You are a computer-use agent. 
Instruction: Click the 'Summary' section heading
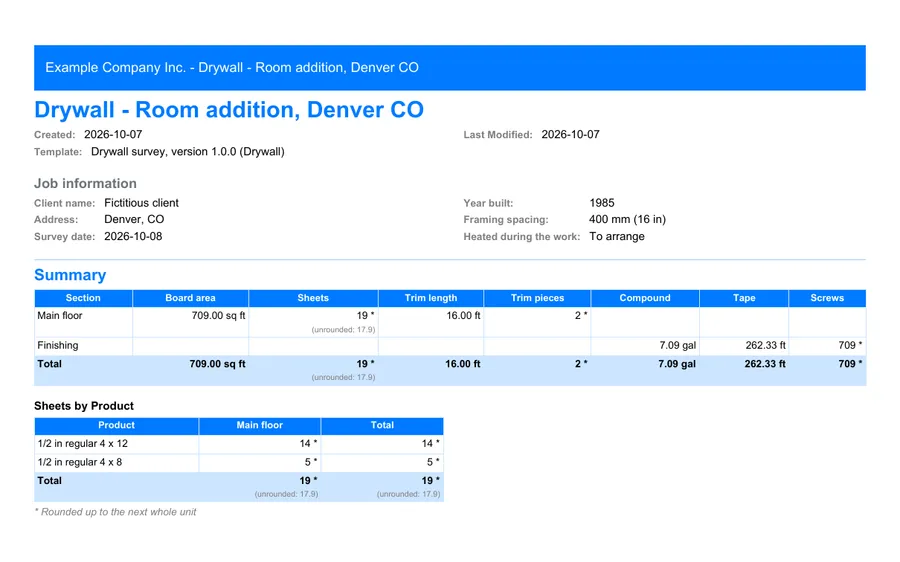pos(70,275)
